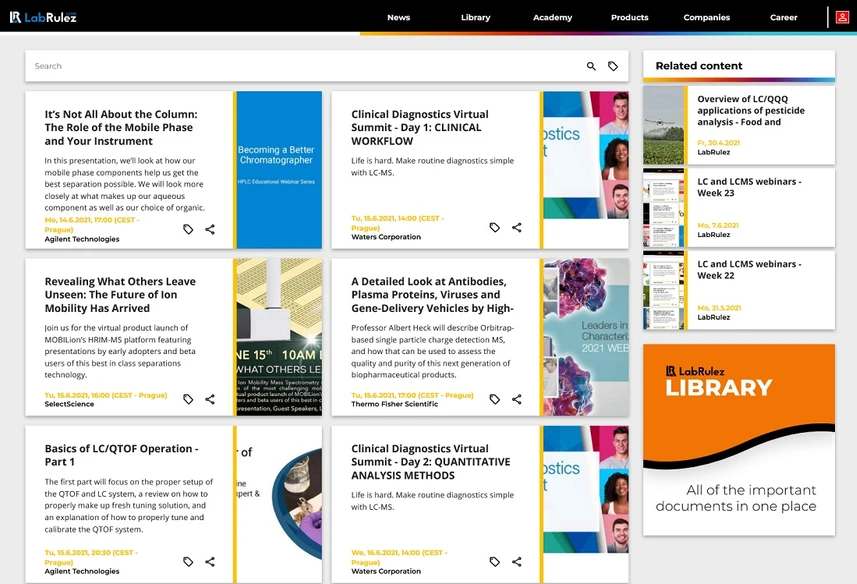This screenshot has width=857, height=584.
Task: Click date Mo, 7.6.2021 in Related content
Action: (x=718, y=226)
